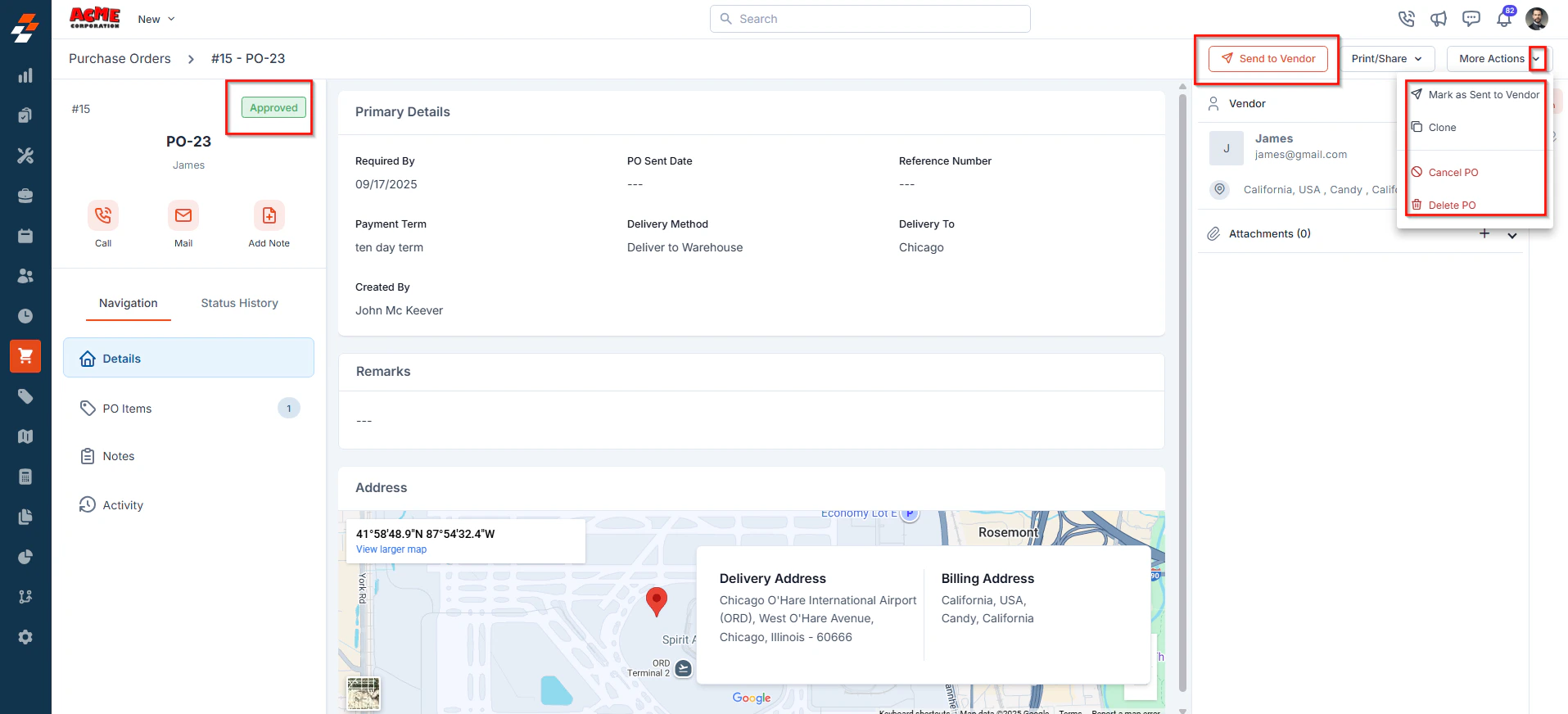Click View larger map link

click(391, 549)
